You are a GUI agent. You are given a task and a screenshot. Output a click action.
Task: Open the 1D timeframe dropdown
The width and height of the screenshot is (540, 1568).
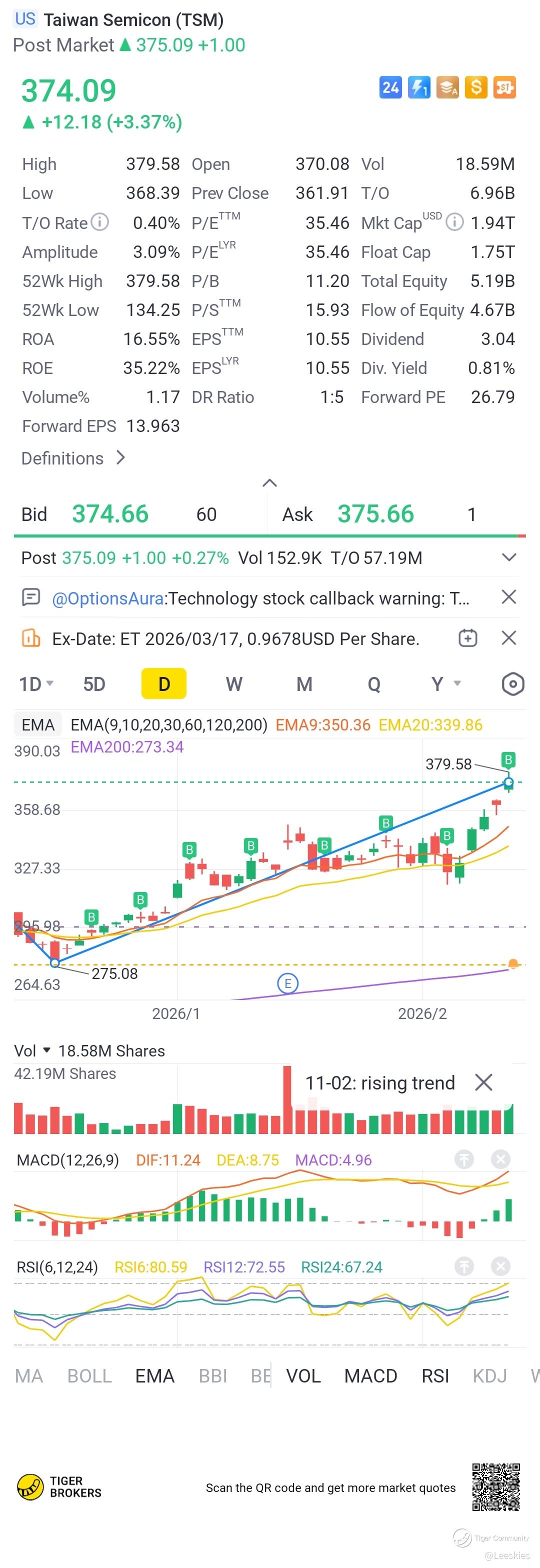coord(36,684)
